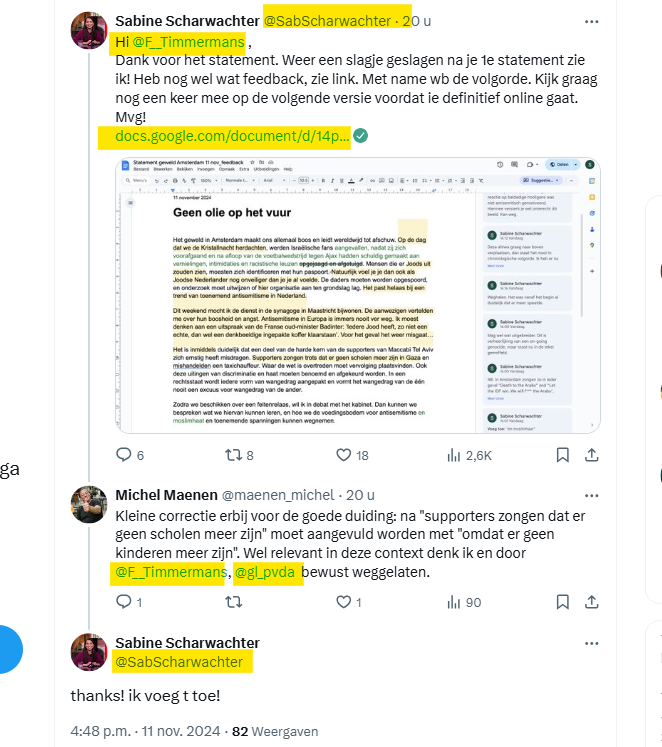Open more options on the thanks reply
This screenshot has width=662, height=747.
click(591, 643)
